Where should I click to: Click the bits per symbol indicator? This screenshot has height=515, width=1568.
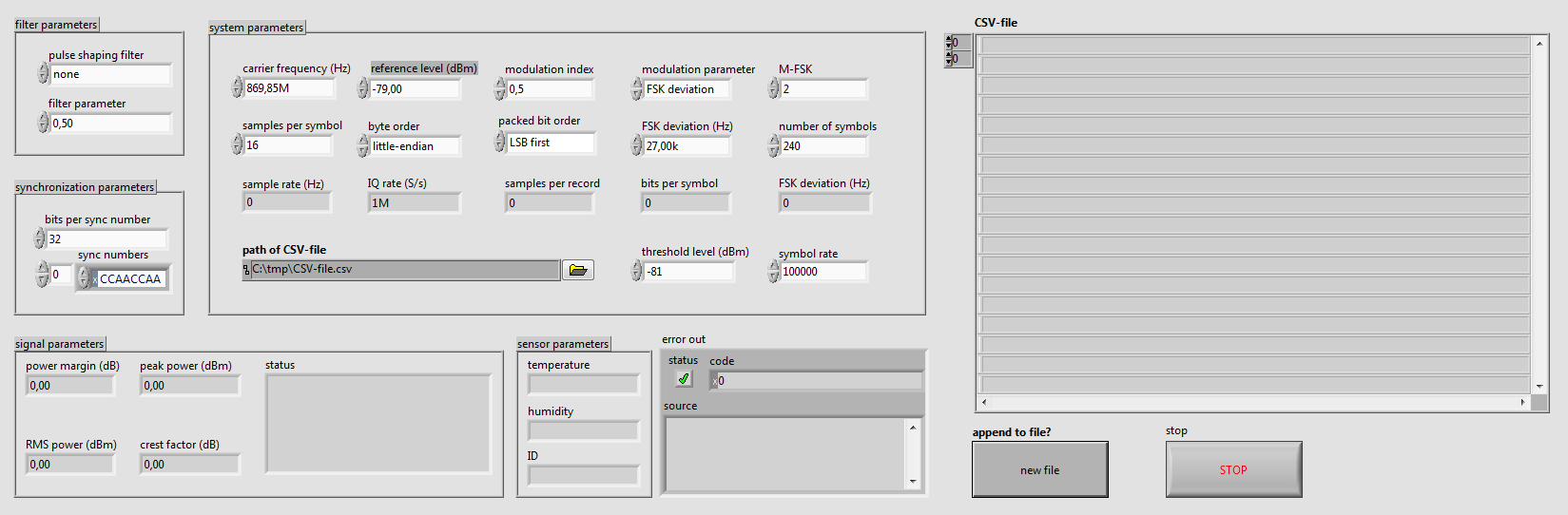[686, 202]
